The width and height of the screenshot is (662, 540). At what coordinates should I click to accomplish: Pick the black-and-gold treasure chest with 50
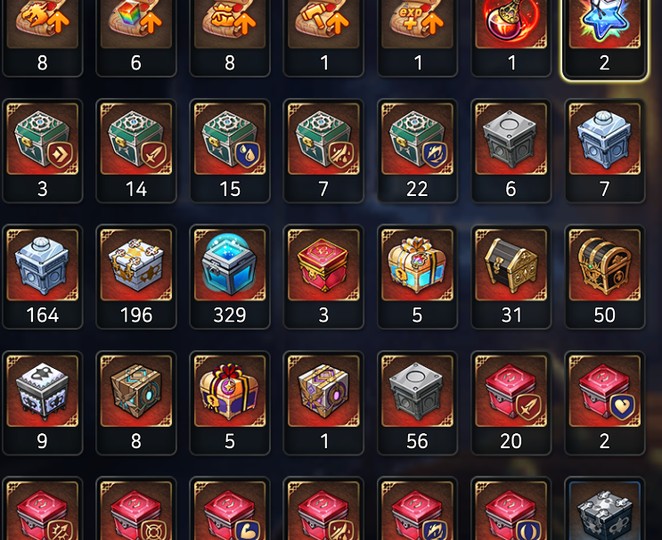605,277
